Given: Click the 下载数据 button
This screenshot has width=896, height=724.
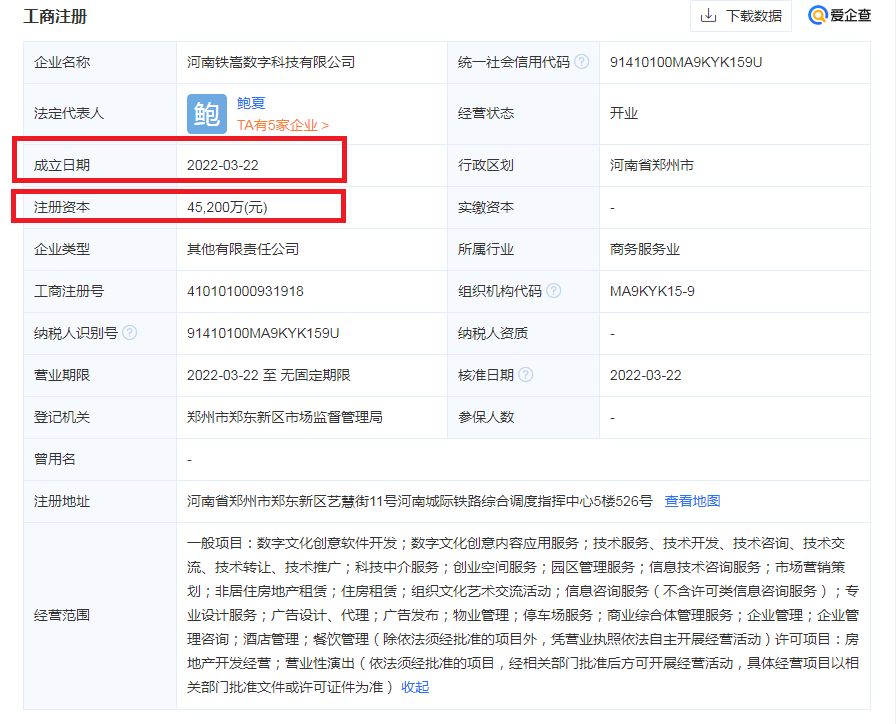Looking at the screenshot, I should click(740, 16).
